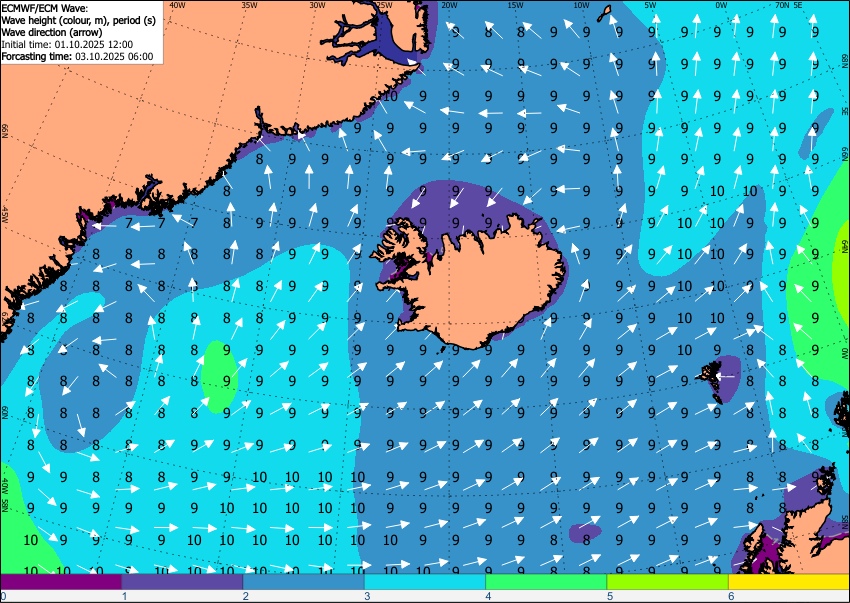Click the '40W' longitude label at top

pos(177,5)
